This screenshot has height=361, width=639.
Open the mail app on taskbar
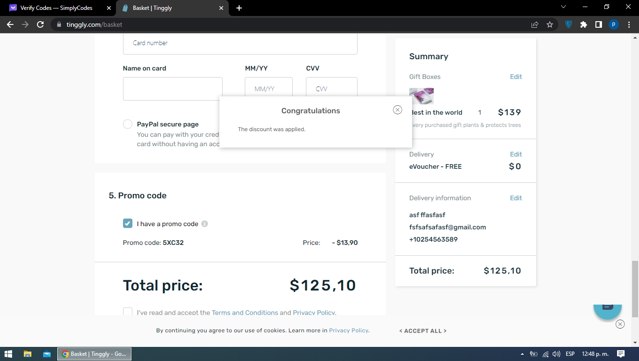(47, 354)
